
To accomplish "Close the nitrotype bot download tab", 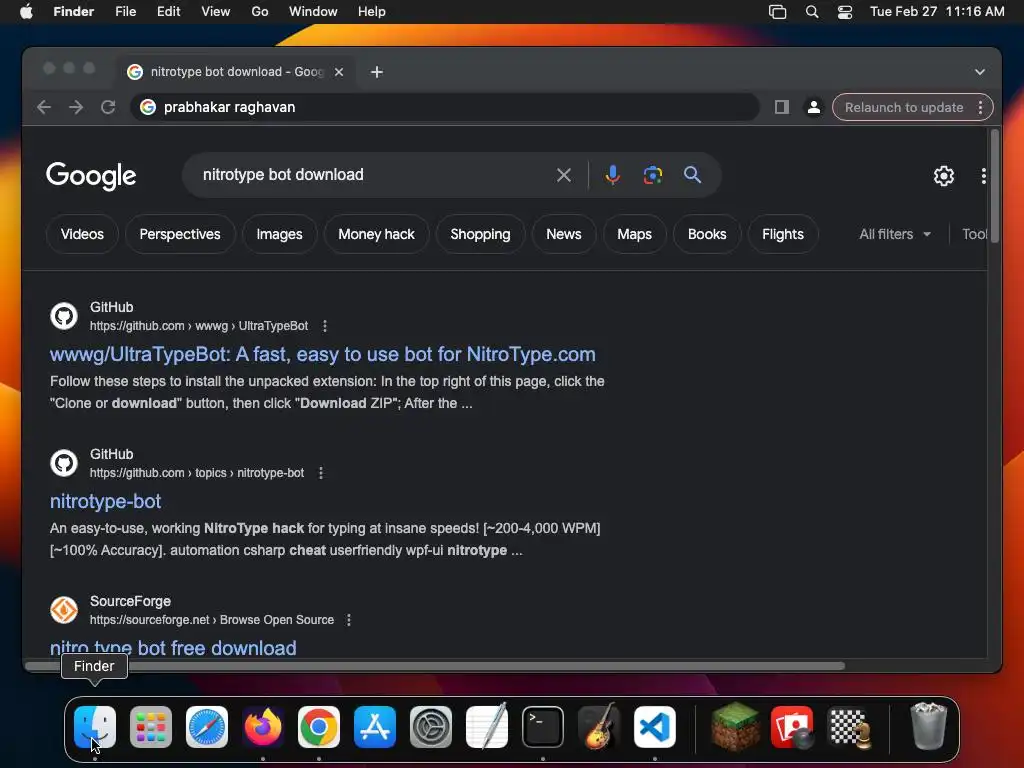I will click(x=339, y=72).
